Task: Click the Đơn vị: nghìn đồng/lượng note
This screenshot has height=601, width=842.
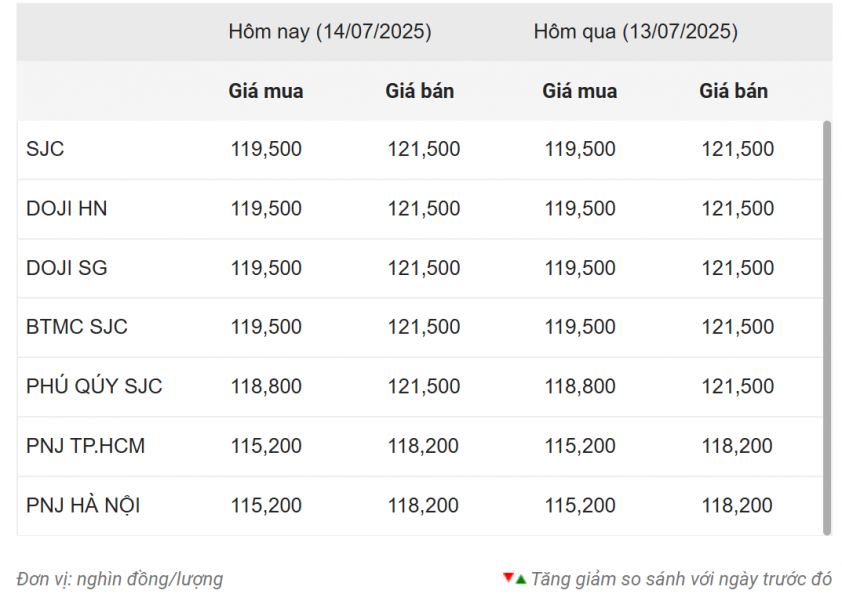Action: pyautogui.click(x=120, y=579)
